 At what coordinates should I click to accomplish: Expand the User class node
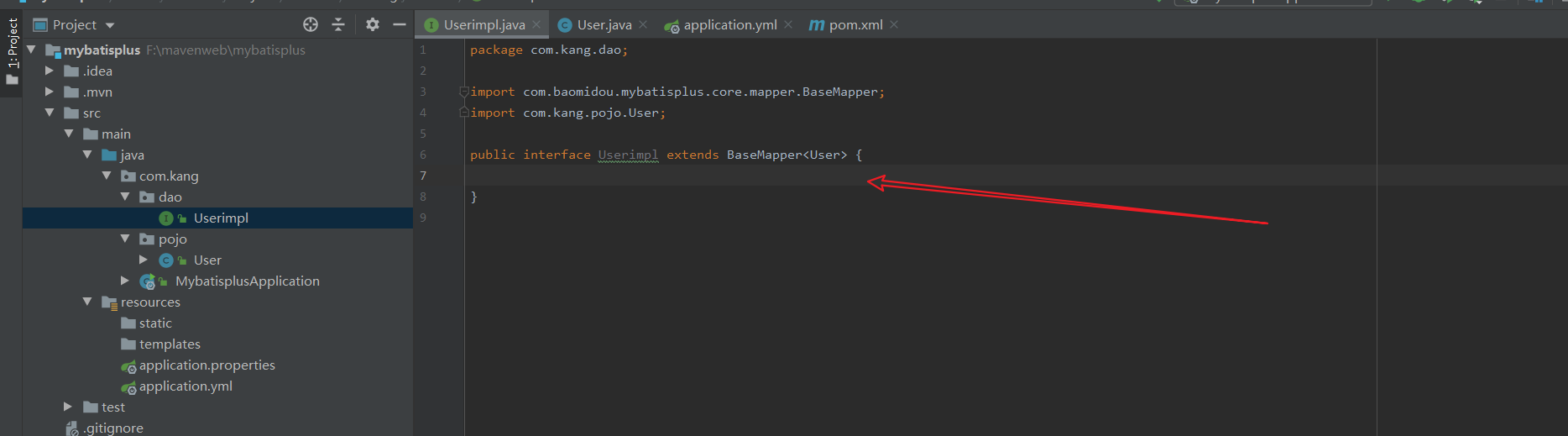(x=144, y=260)
